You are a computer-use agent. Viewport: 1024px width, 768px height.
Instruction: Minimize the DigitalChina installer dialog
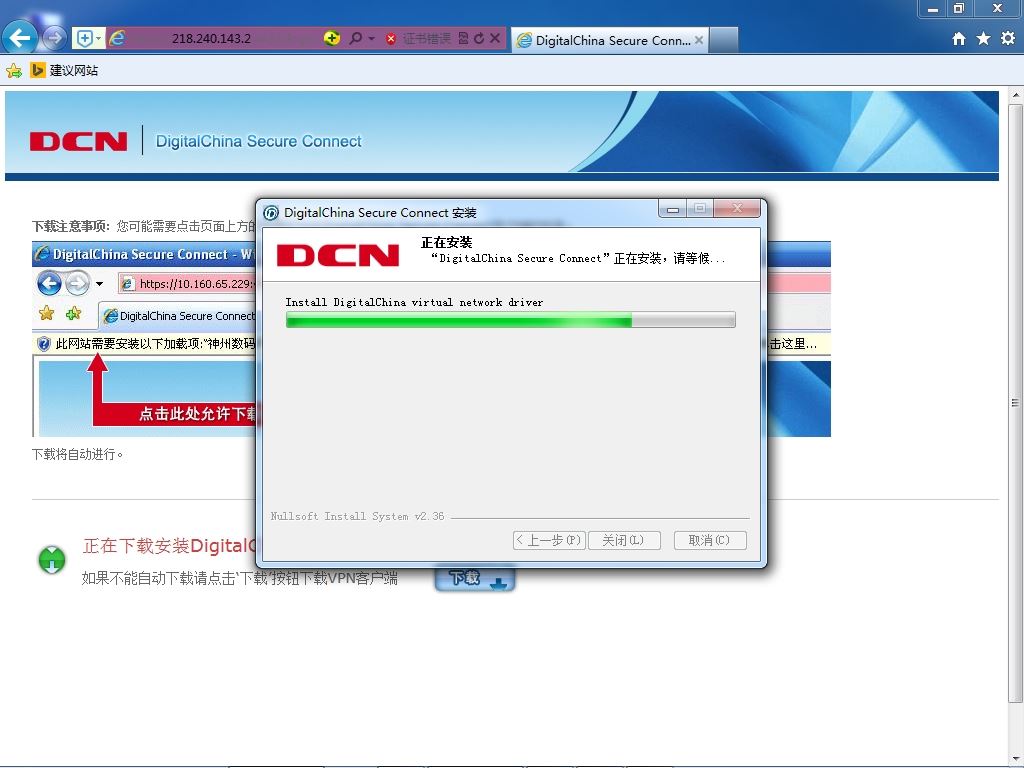(x=673, y=209)
